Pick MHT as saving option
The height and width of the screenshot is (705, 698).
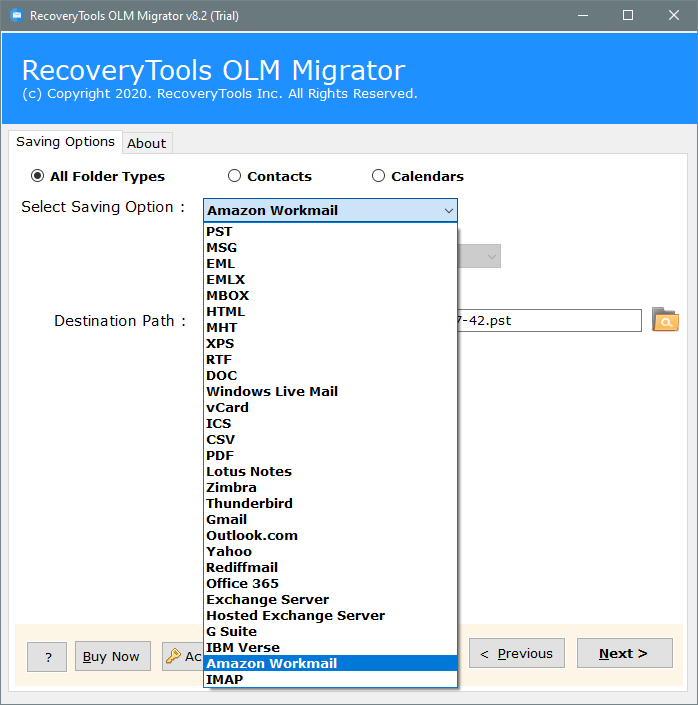[331, 328]
